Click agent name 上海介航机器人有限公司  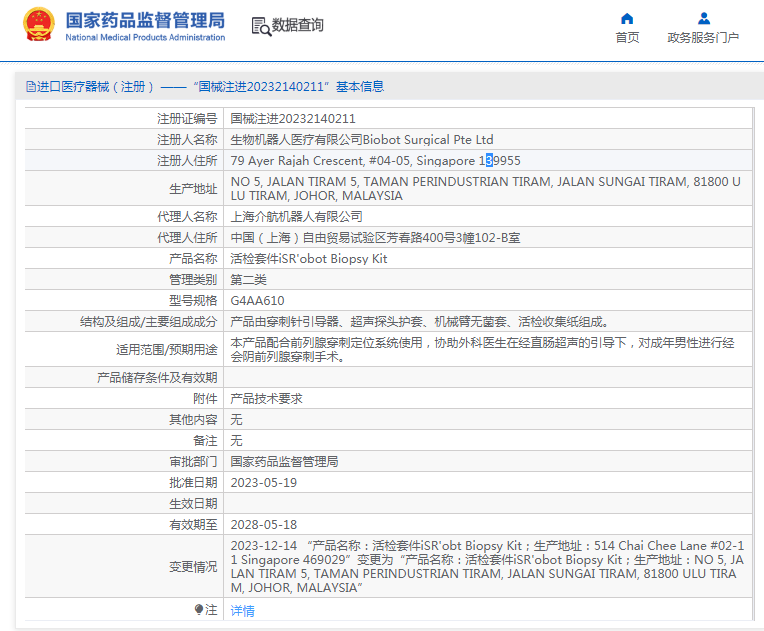click(296, 216)
